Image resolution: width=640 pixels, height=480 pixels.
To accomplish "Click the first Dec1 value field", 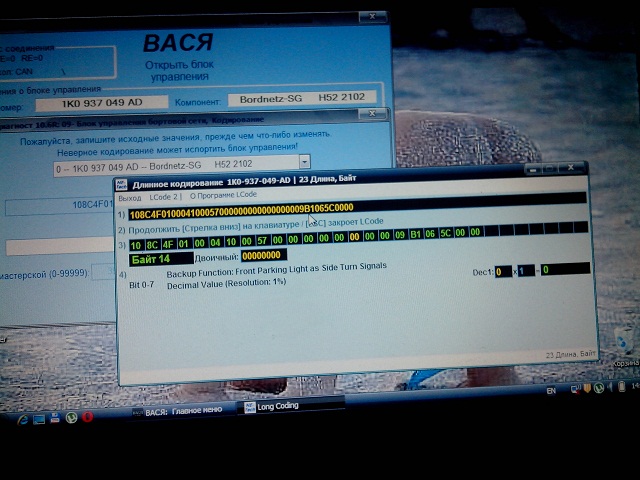I will tap(503, 271).
